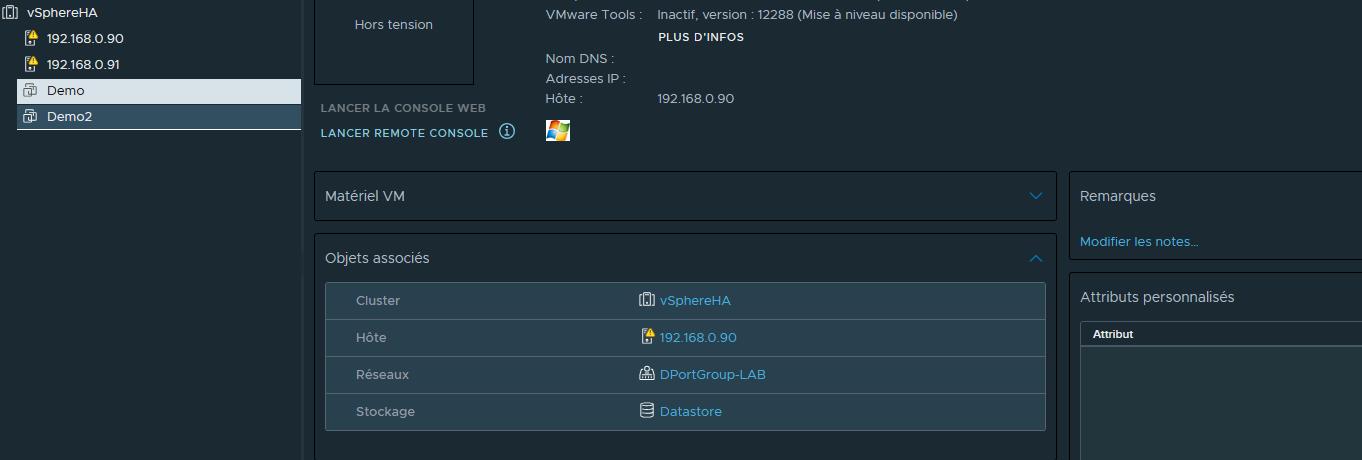Screen dimensions: 1362x460
Task: Click the Stockage row label
Action: 385,411
